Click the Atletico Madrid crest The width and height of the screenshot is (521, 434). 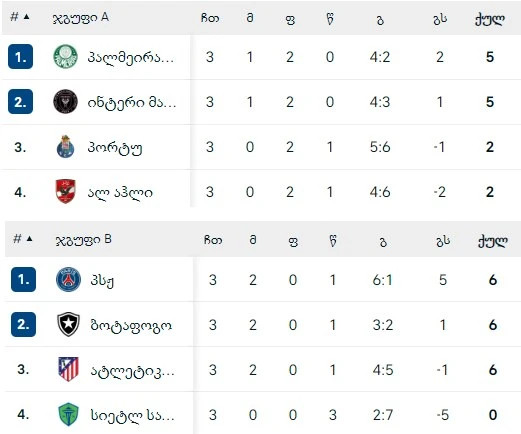point(68,369)
